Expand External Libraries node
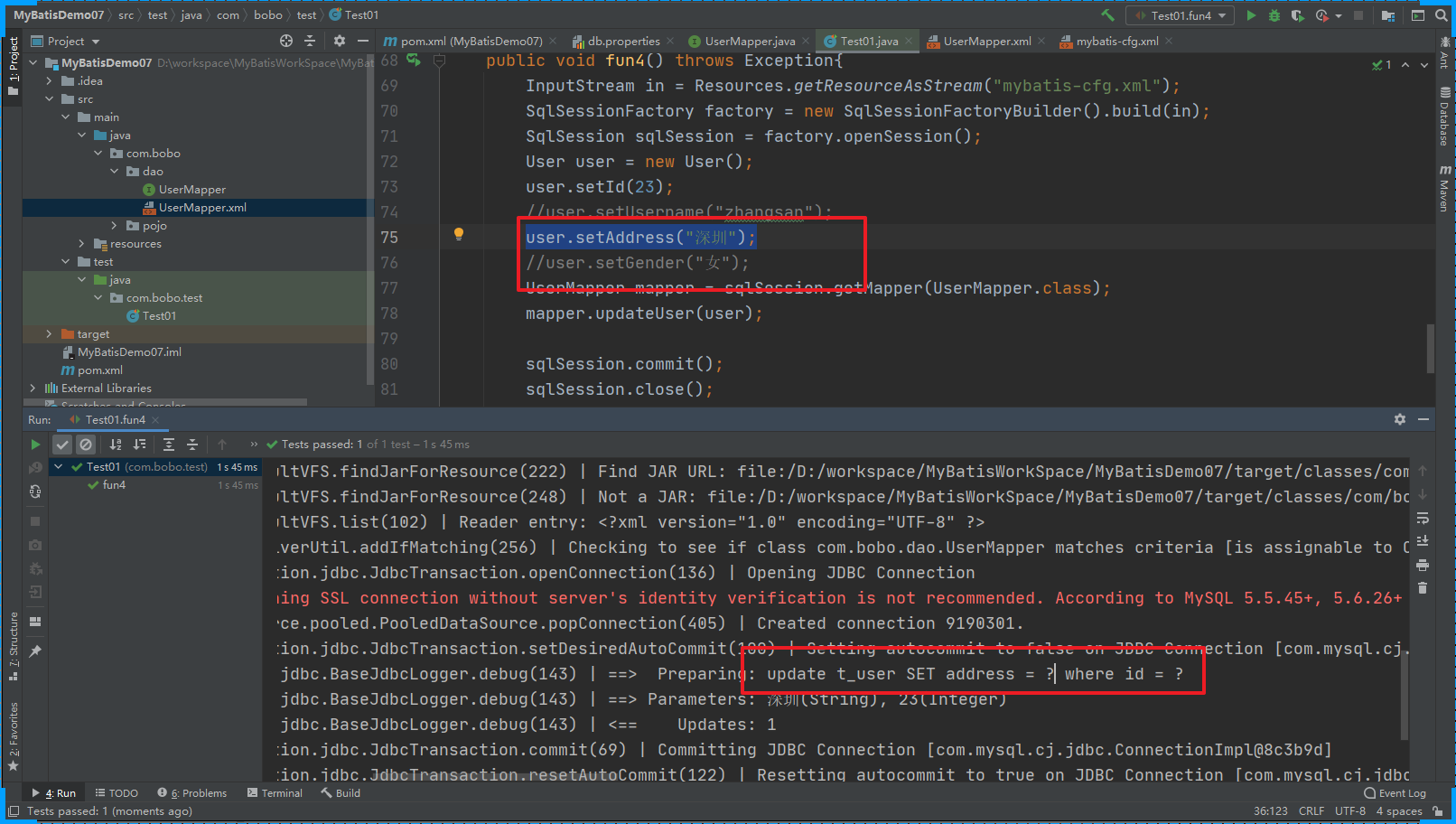 tap(33, 389)
